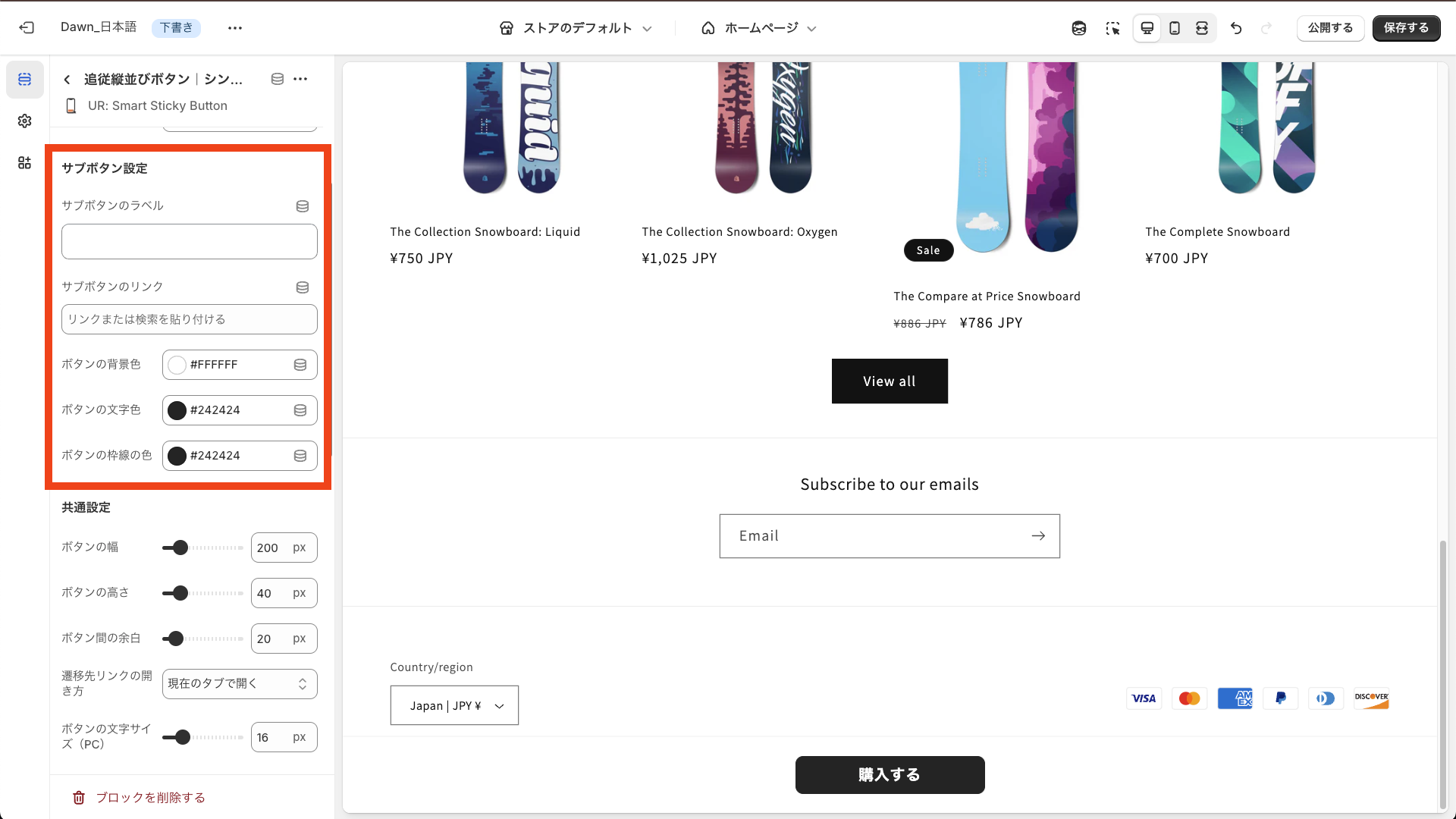
Task: Click the View all button in preview
Action: pyautogui.click(x=889, y=381)
